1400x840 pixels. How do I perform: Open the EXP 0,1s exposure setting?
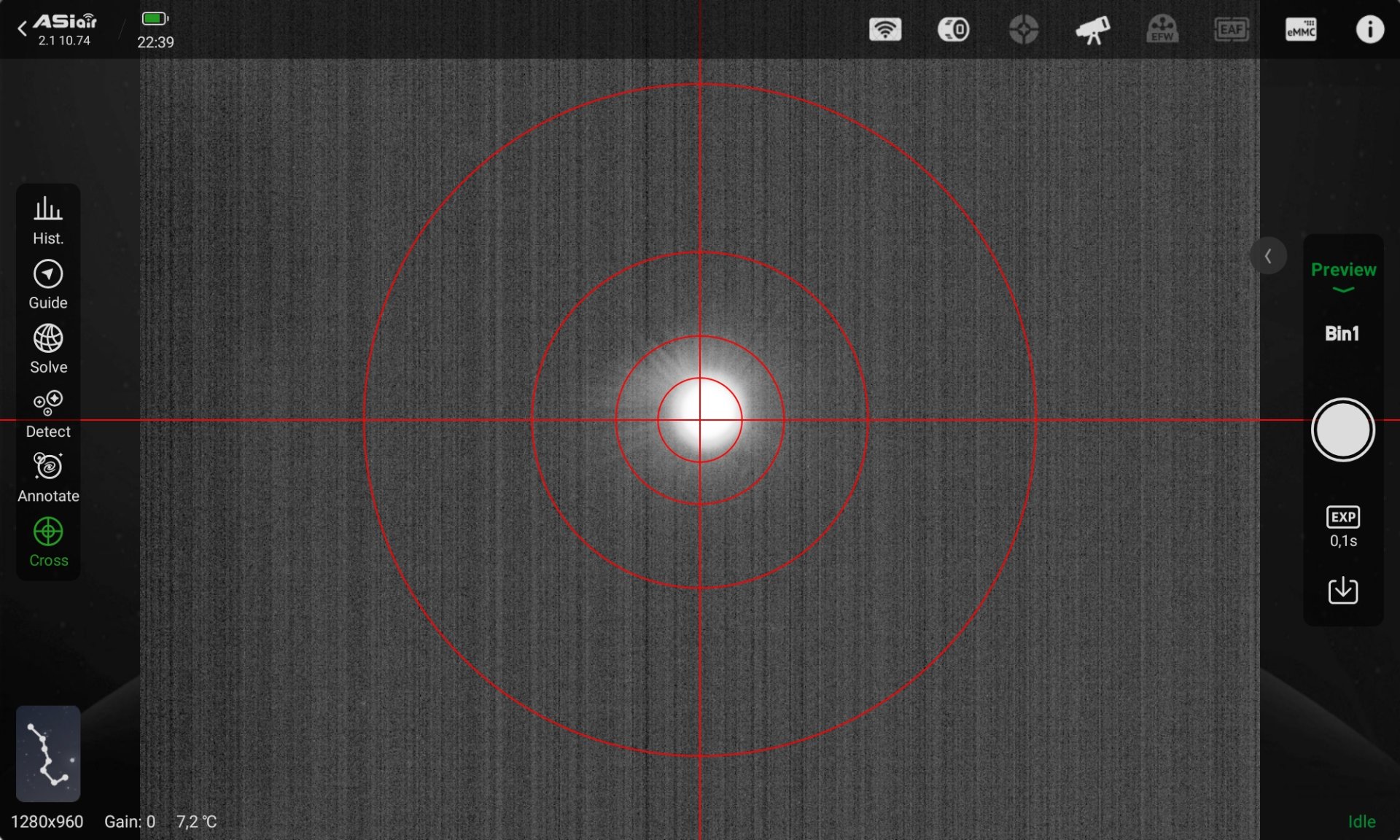(x=1343, y=527)
